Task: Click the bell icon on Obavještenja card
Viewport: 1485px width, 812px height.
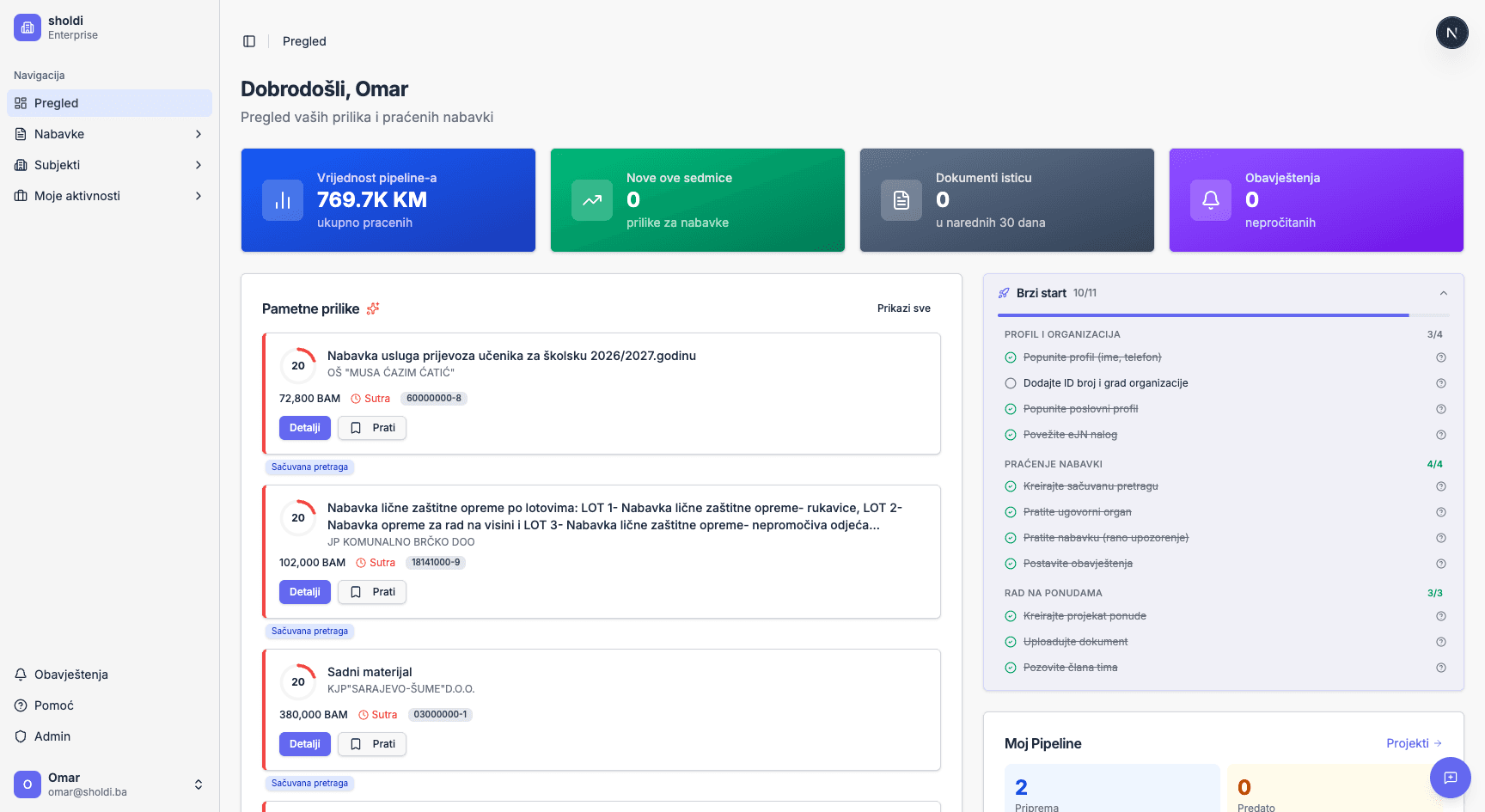Action: click(1210, 200)
